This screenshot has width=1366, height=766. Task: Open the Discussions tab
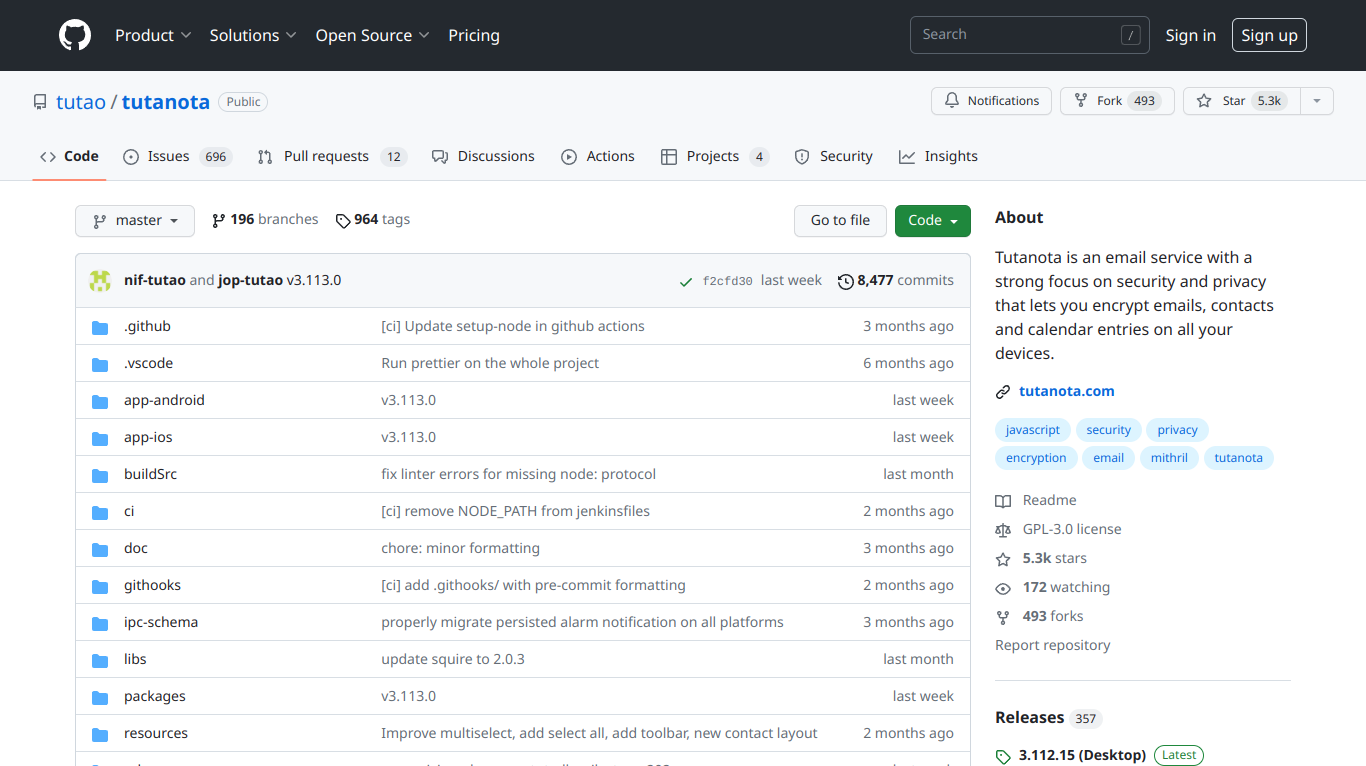[x=483, y=156]
